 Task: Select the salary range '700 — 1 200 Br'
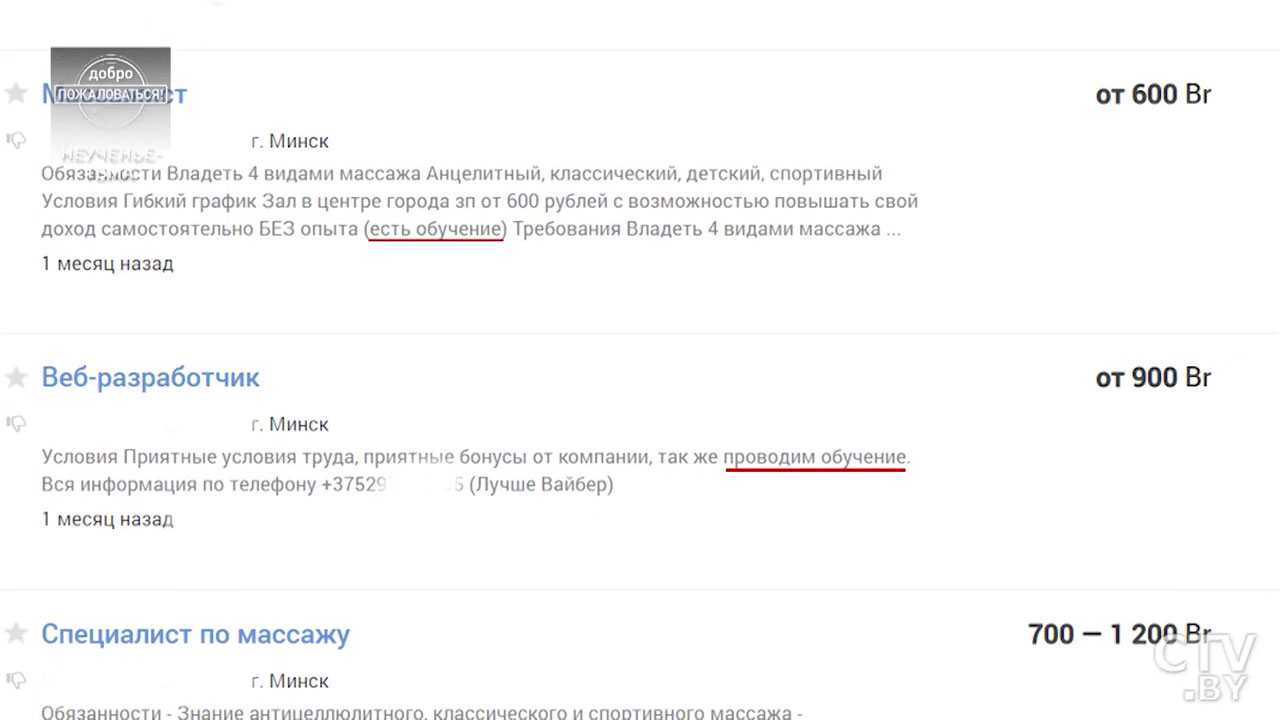(x=1119, y=634)
